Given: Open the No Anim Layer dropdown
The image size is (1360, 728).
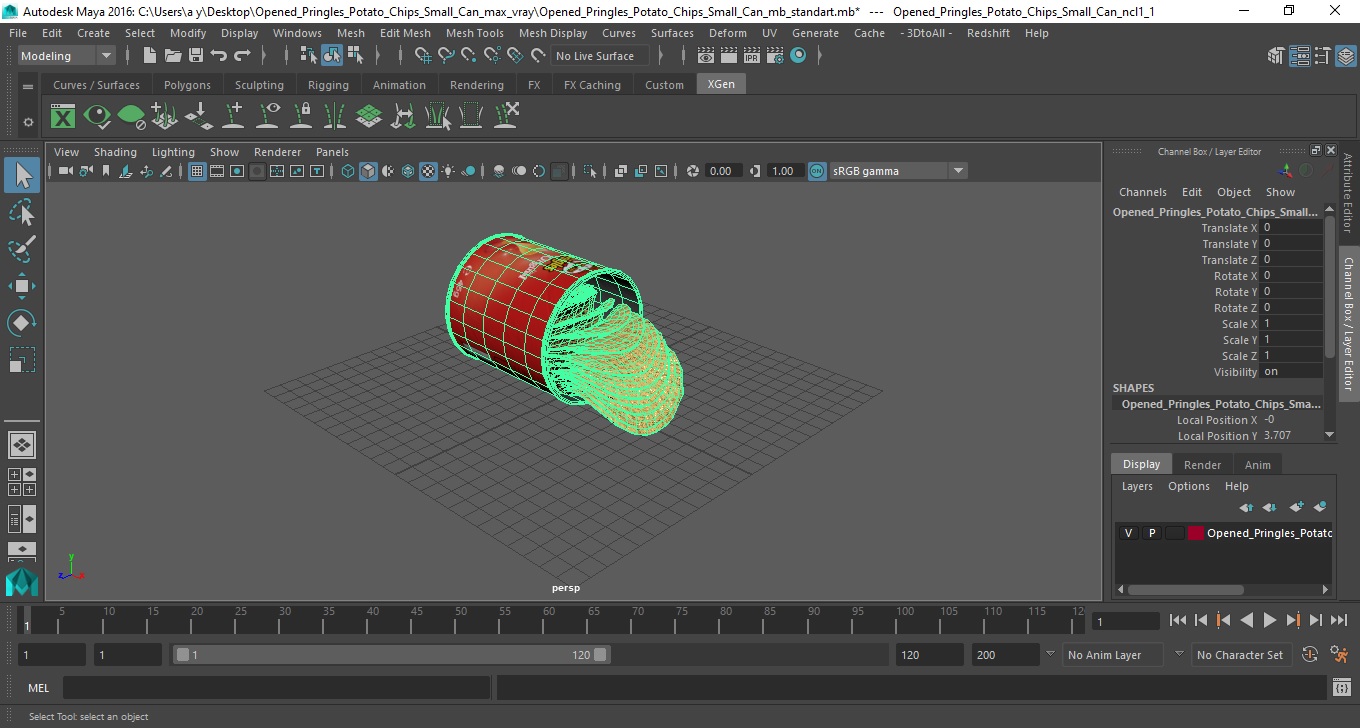Looking at the screenshot, I should 1113,655.
